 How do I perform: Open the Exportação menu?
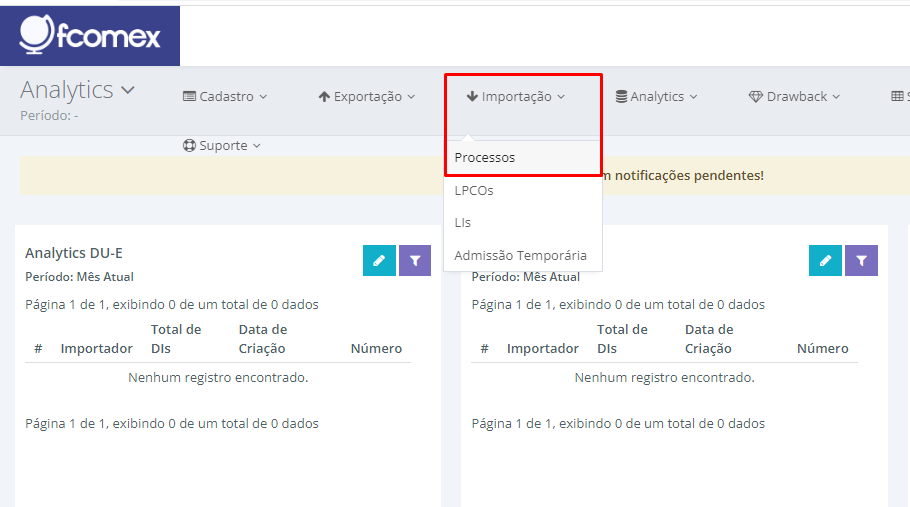click(x=367, y=96)
